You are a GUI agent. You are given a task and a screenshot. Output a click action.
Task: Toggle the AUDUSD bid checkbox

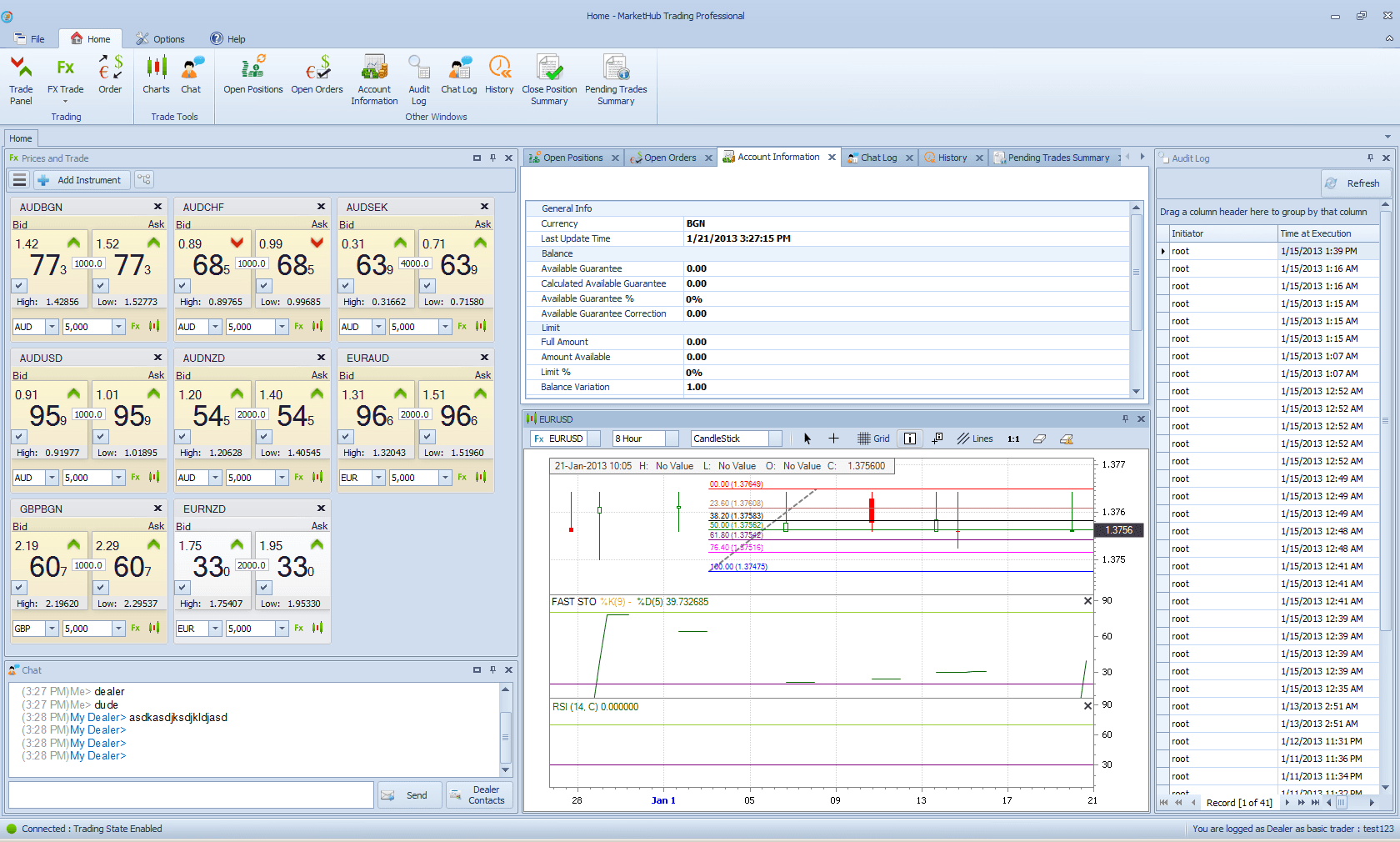tap(19, 436)
